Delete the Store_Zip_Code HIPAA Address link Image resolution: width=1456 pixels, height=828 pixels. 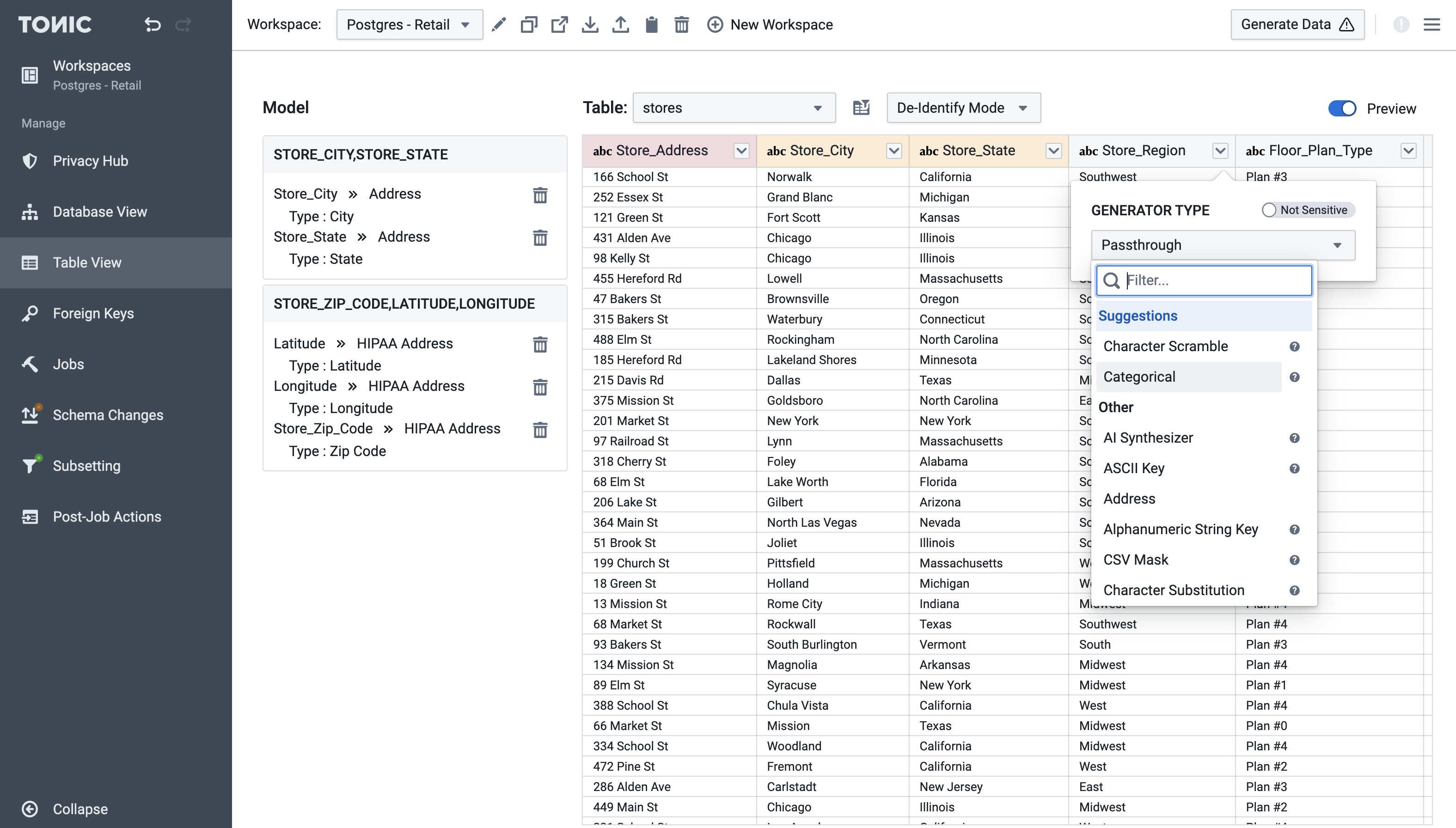[540, 430]
